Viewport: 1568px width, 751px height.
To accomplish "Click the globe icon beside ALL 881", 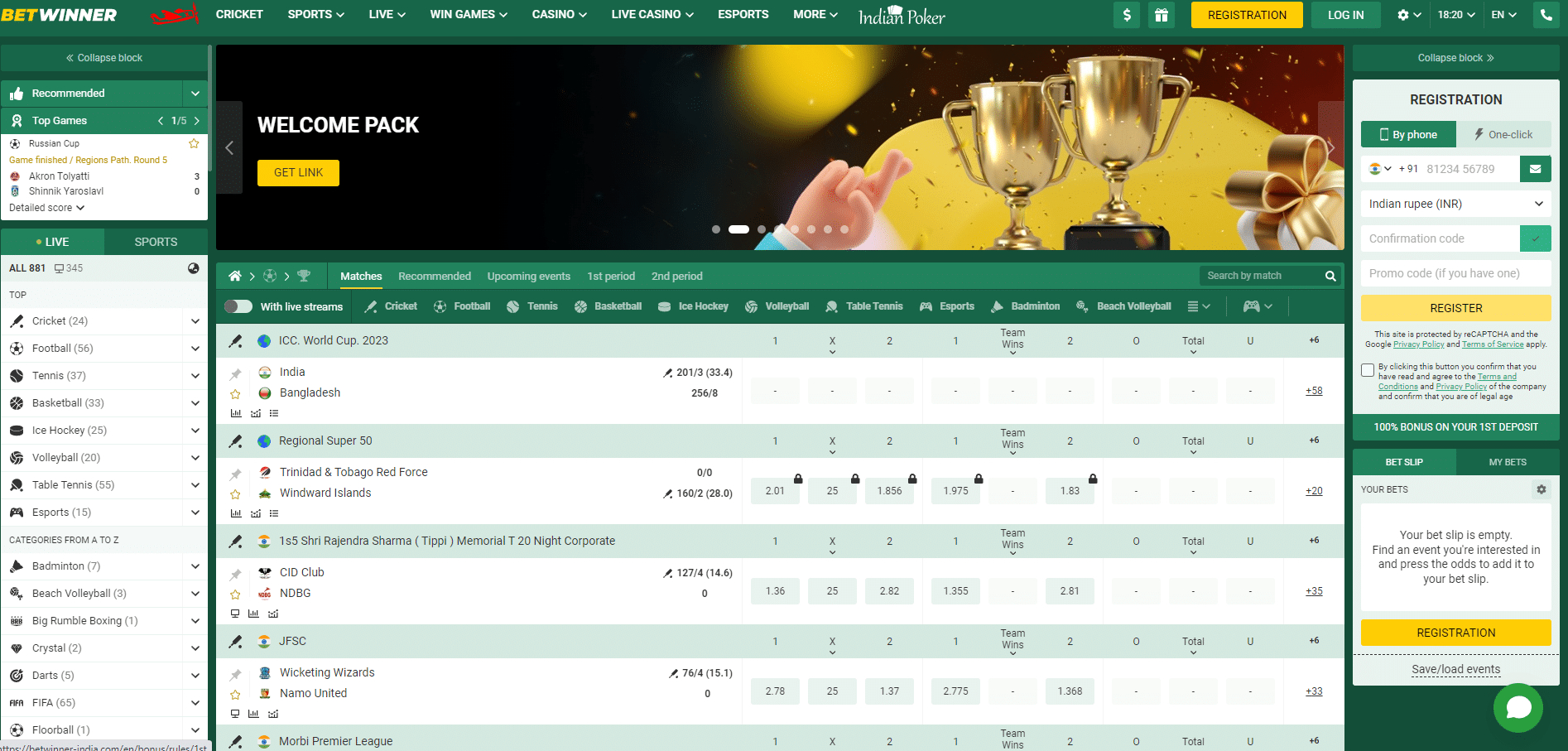I will [193, 268].
